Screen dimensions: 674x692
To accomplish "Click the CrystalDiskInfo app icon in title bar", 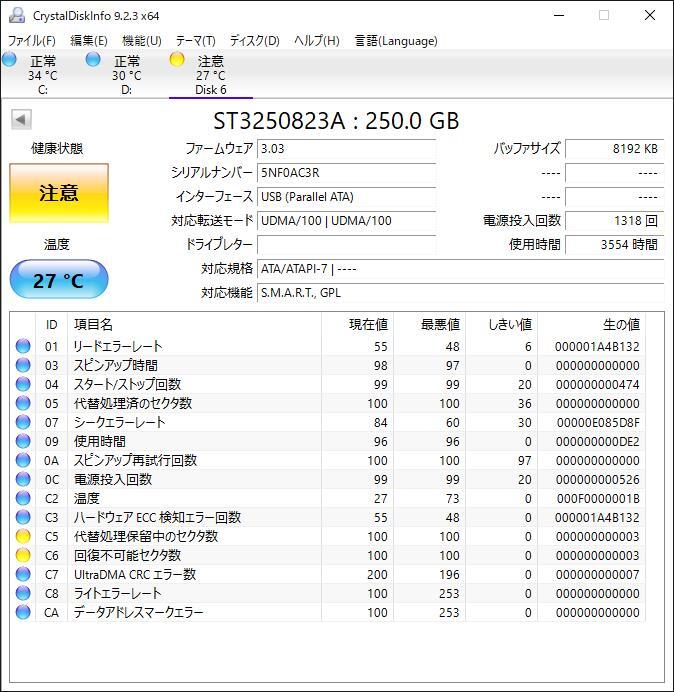I will pyautogui.click(x=17, y=15).
